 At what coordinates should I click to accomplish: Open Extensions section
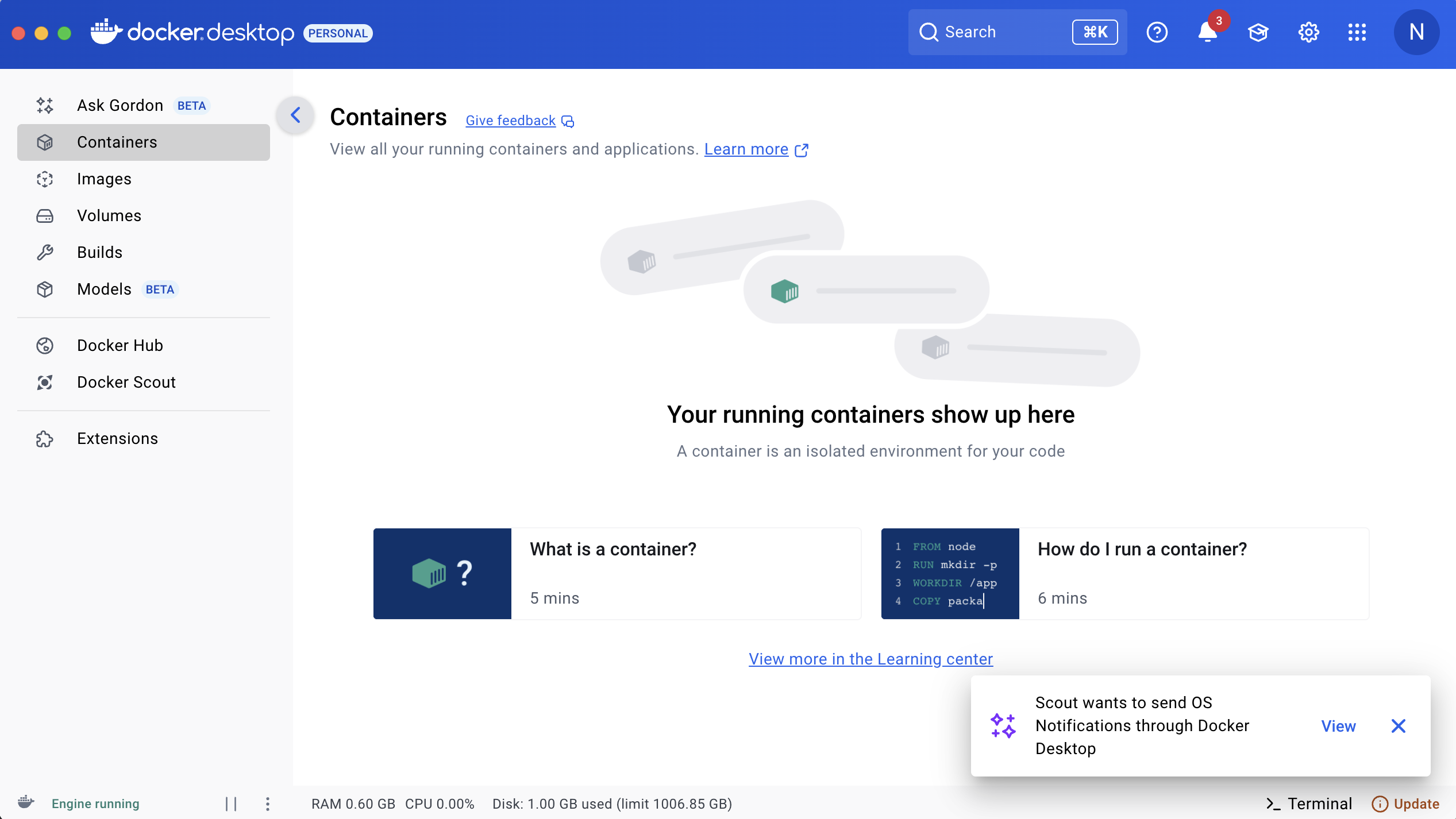144,438
